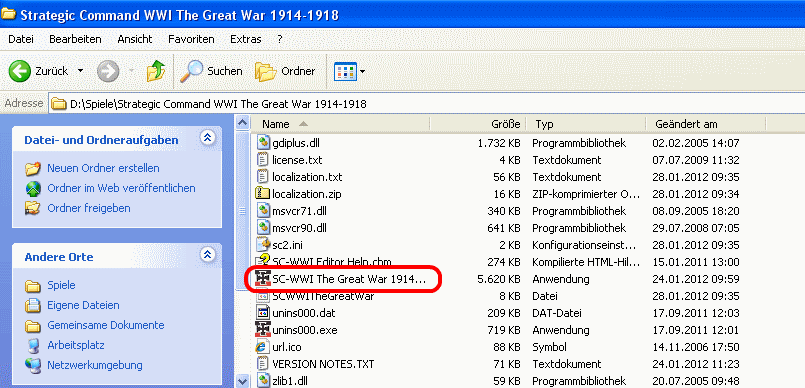The height and width of the screenshot is (388, 805).
Task: Select the sc2.ini settings file icon
Action: 263,245
